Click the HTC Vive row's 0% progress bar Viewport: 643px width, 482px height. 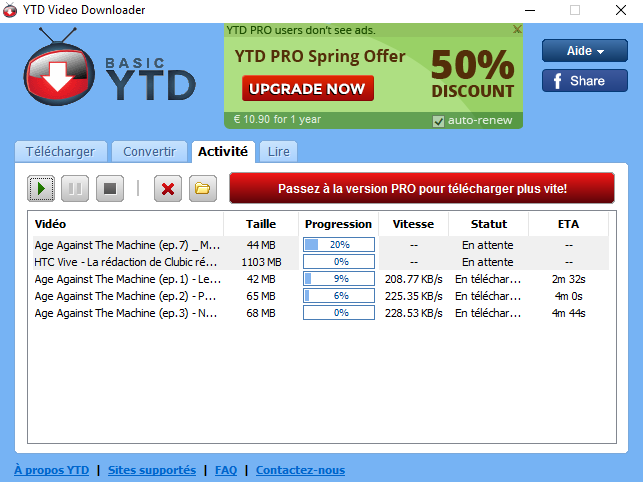339,262
